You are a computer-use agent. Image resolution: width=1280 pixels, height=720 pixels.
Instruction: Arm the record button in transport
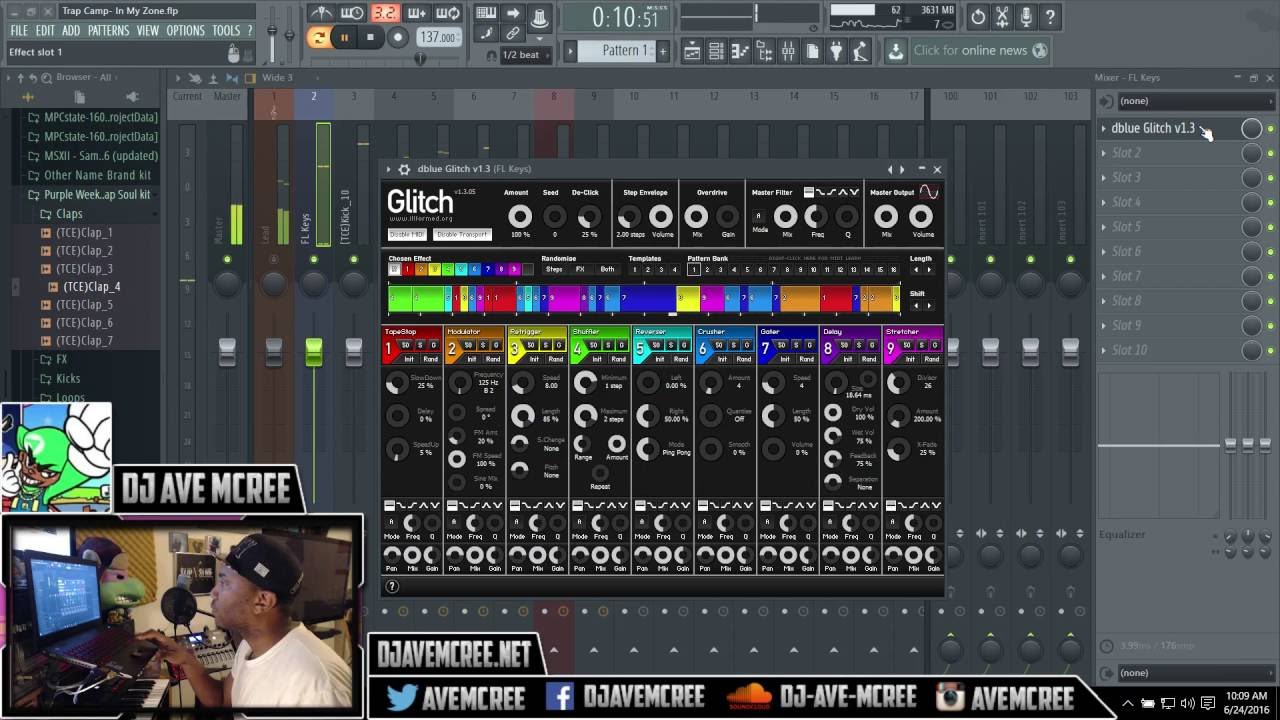tap(397, 37)
